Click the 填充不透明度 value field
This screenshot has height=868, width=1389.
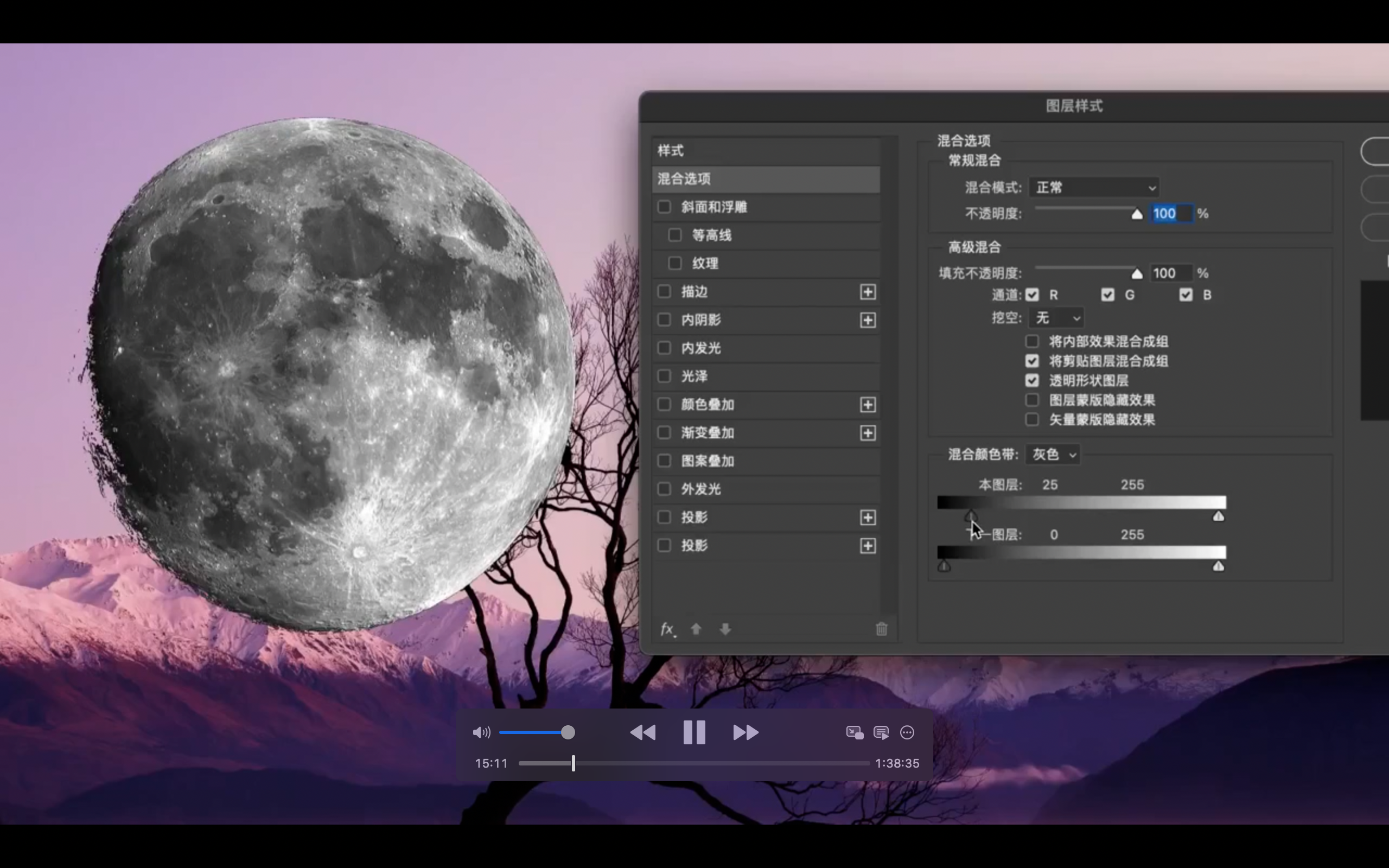[1170, 273]
